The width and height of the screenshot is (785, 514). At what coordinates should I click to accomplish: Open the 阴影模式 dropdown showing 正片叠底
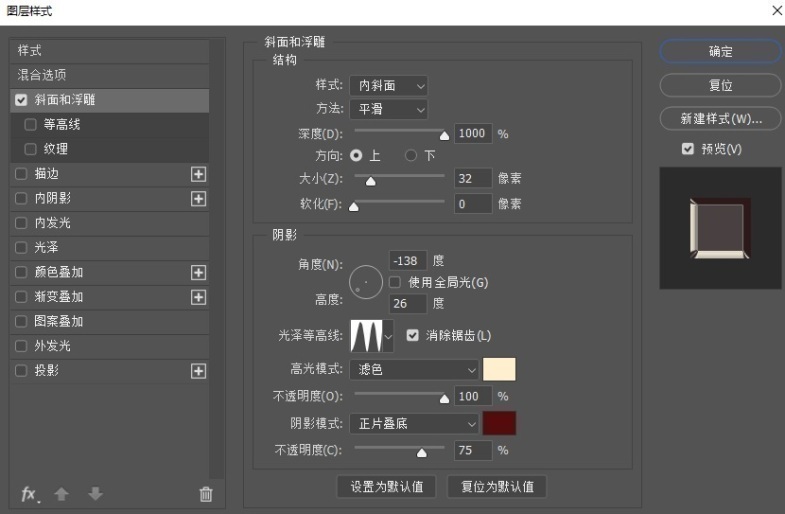pyautogui.click(x=413, y=424)
